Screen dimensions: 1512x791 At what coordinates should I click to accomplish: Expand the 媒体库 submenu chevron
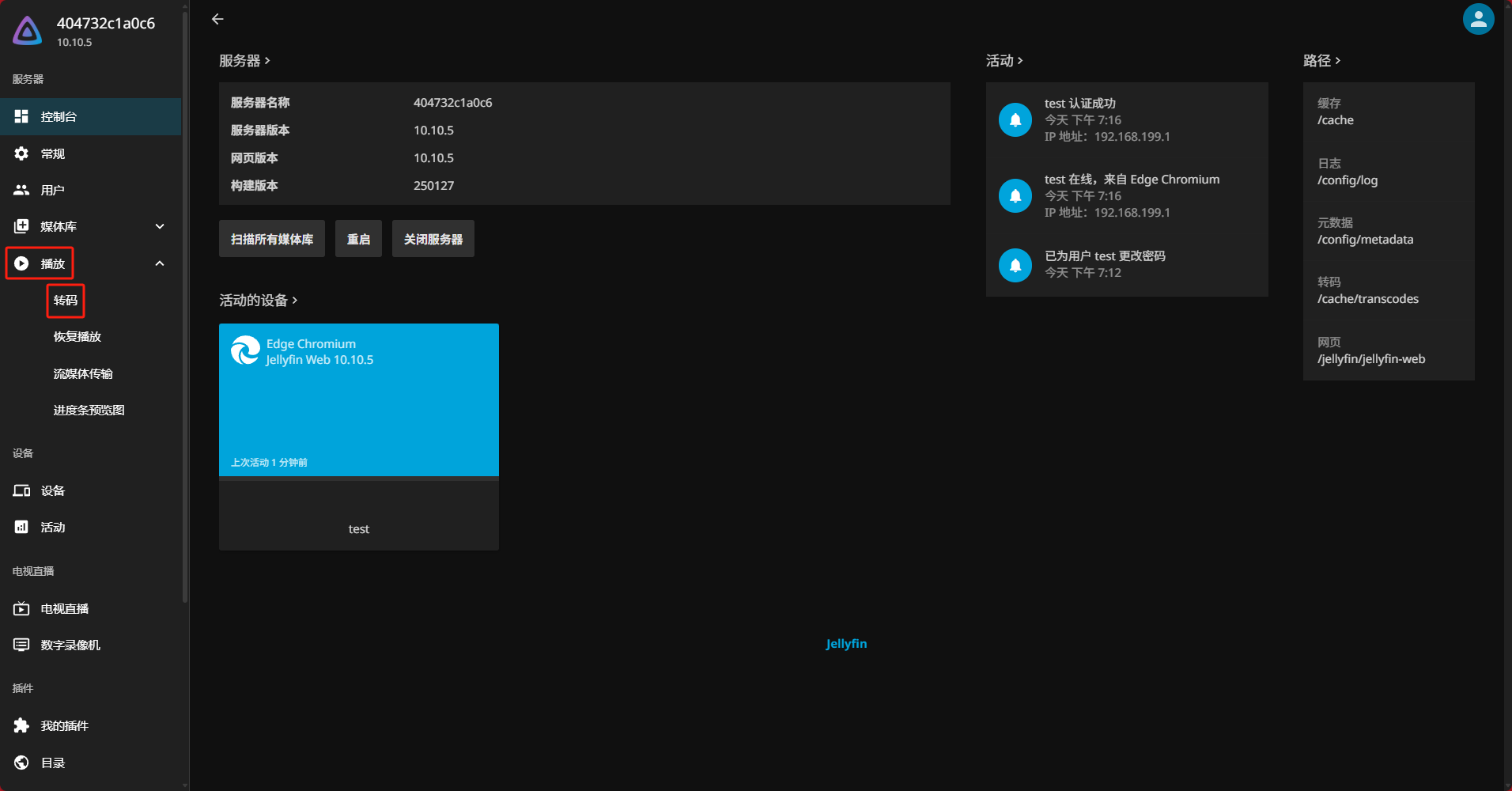160,226
